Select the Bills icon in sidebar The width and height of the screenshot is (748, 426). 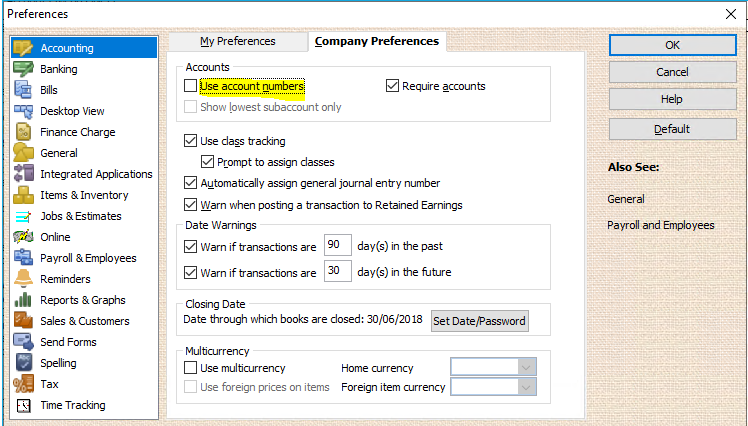(23, 90)
